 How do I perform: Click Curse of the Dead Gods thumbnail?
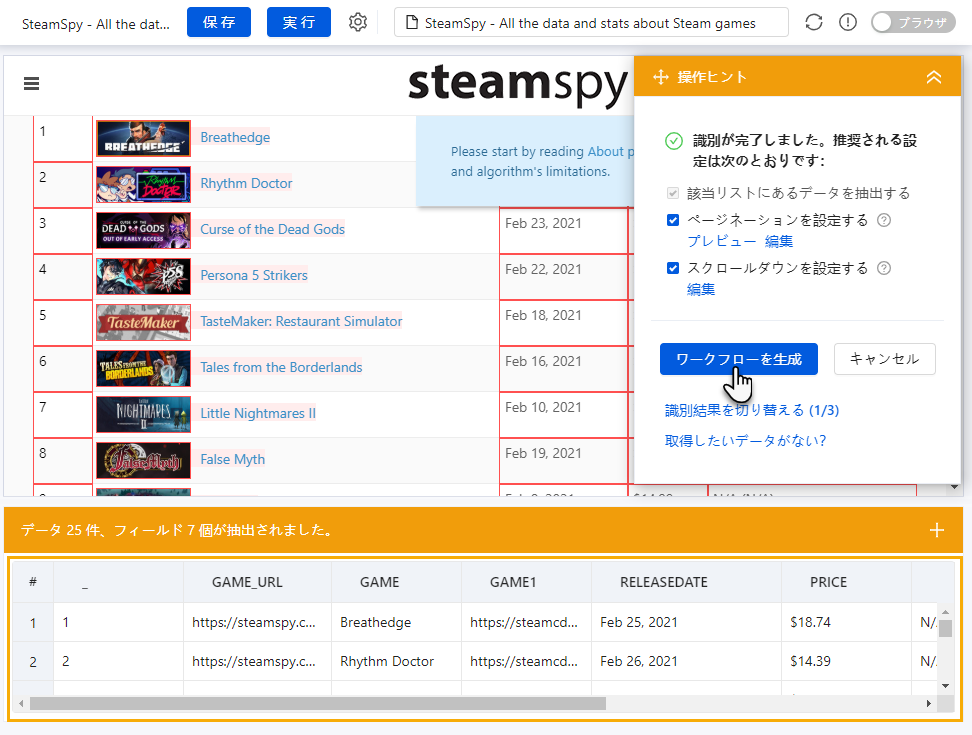coord(143,231)
